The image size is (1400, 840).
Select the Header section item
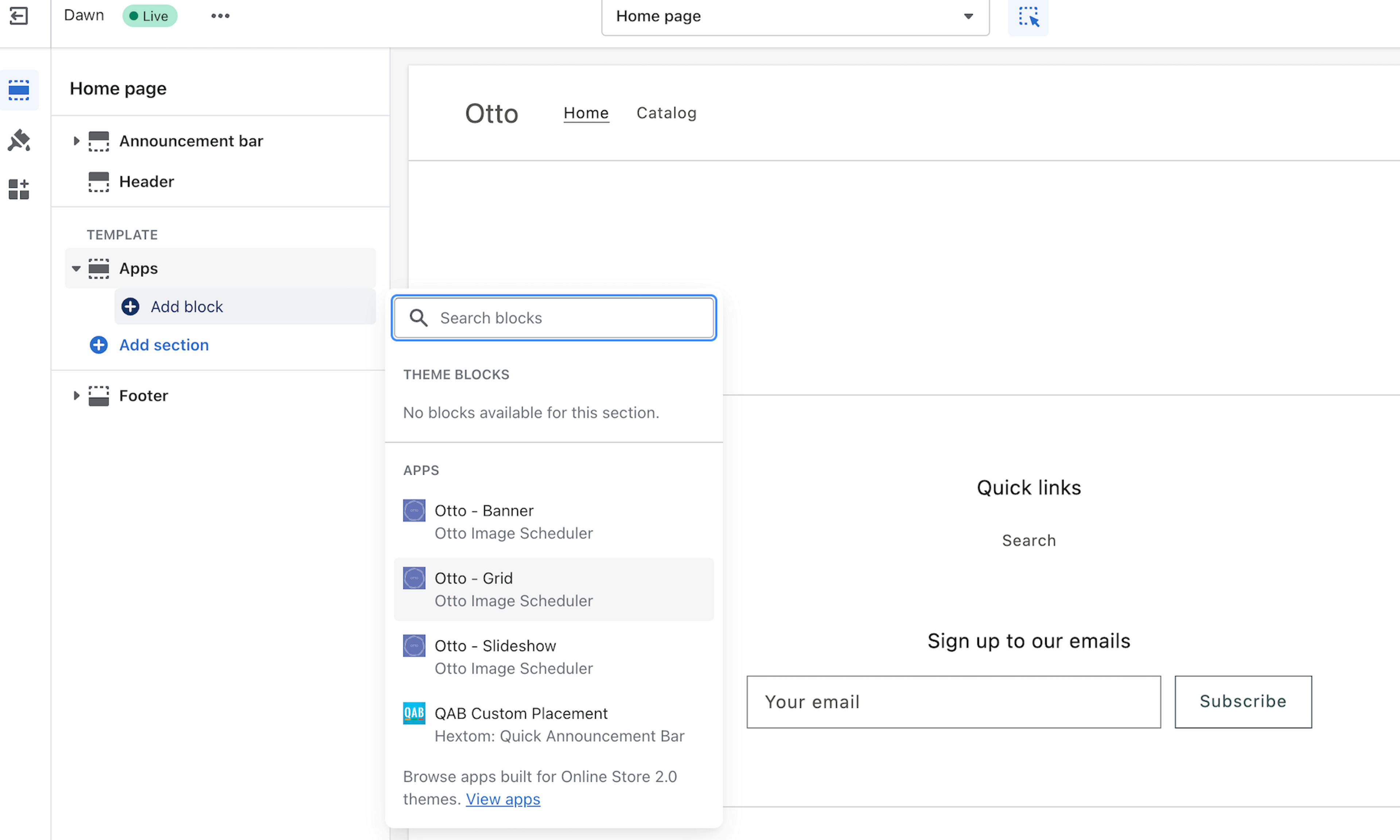pos(147,182)
